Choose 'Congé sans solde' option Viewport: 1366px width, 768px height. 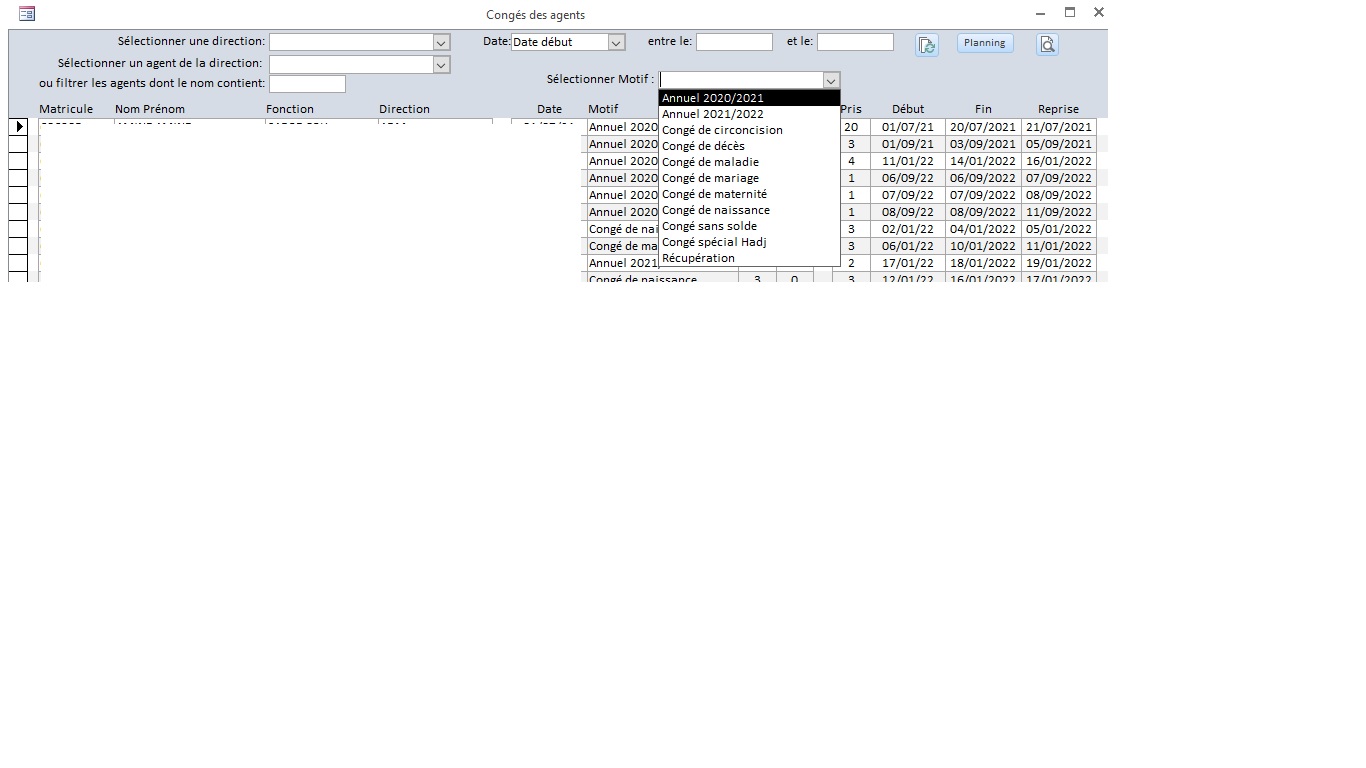coord(749,226)
